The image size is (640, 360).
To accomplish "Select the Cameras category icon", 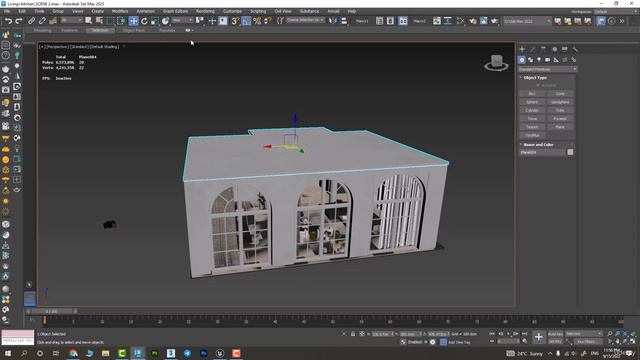I will 547,60.
